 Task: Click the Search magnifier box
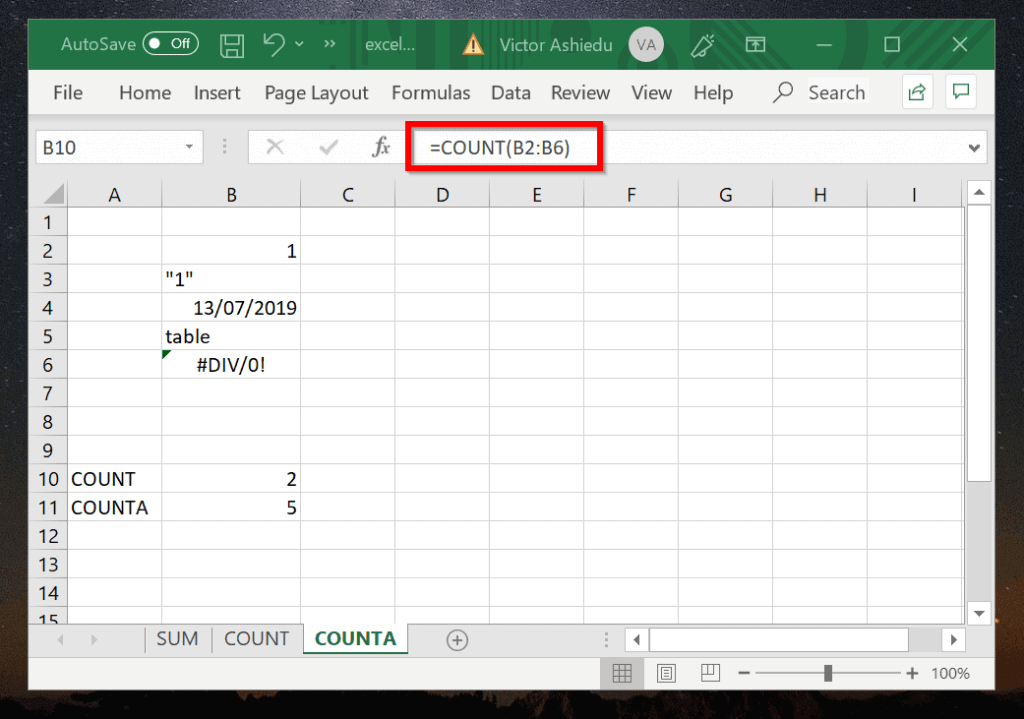820,93
